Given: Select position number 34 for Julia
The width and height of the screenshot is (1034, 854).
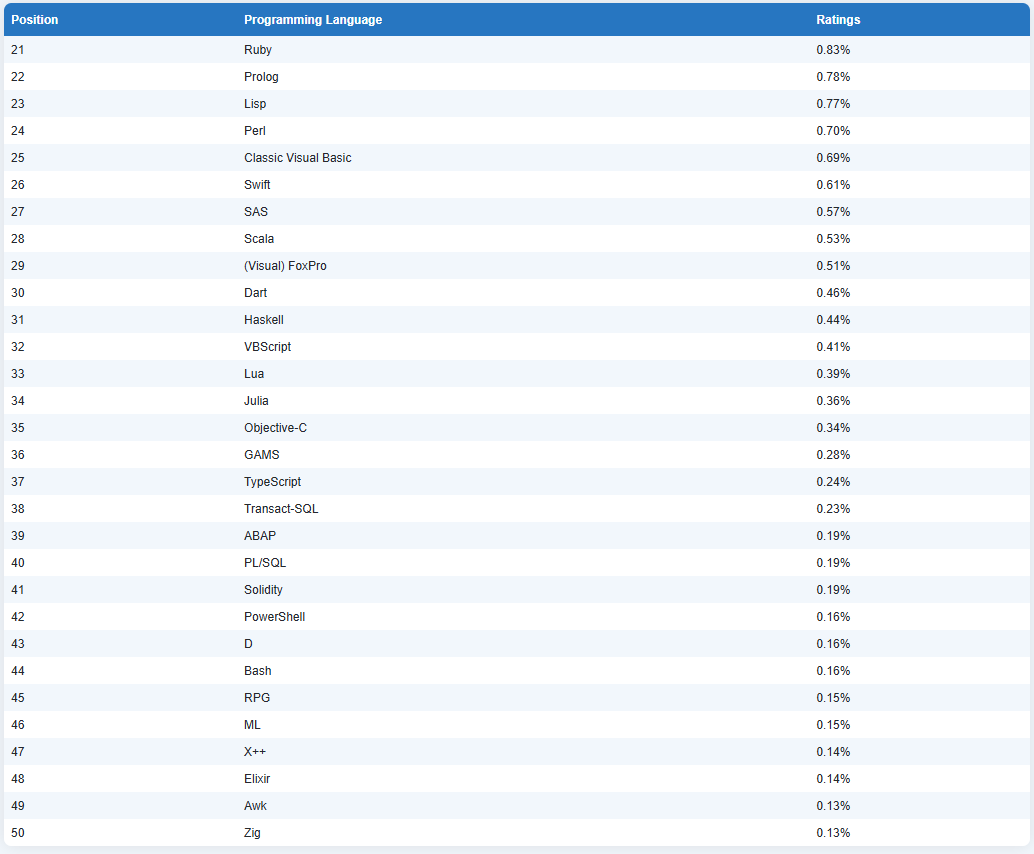Looking at the screenshot, I should pyautogui.click(x=18, y=401).
